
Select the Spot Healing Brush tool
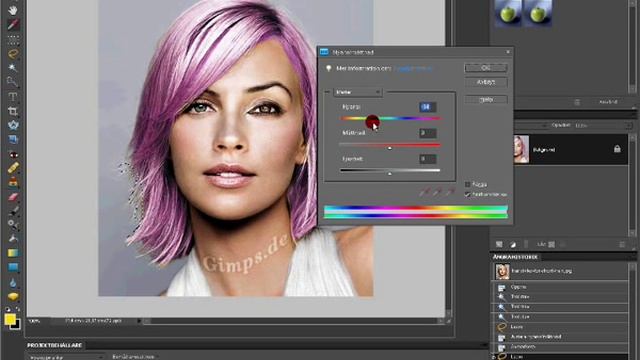coord(13,168)
